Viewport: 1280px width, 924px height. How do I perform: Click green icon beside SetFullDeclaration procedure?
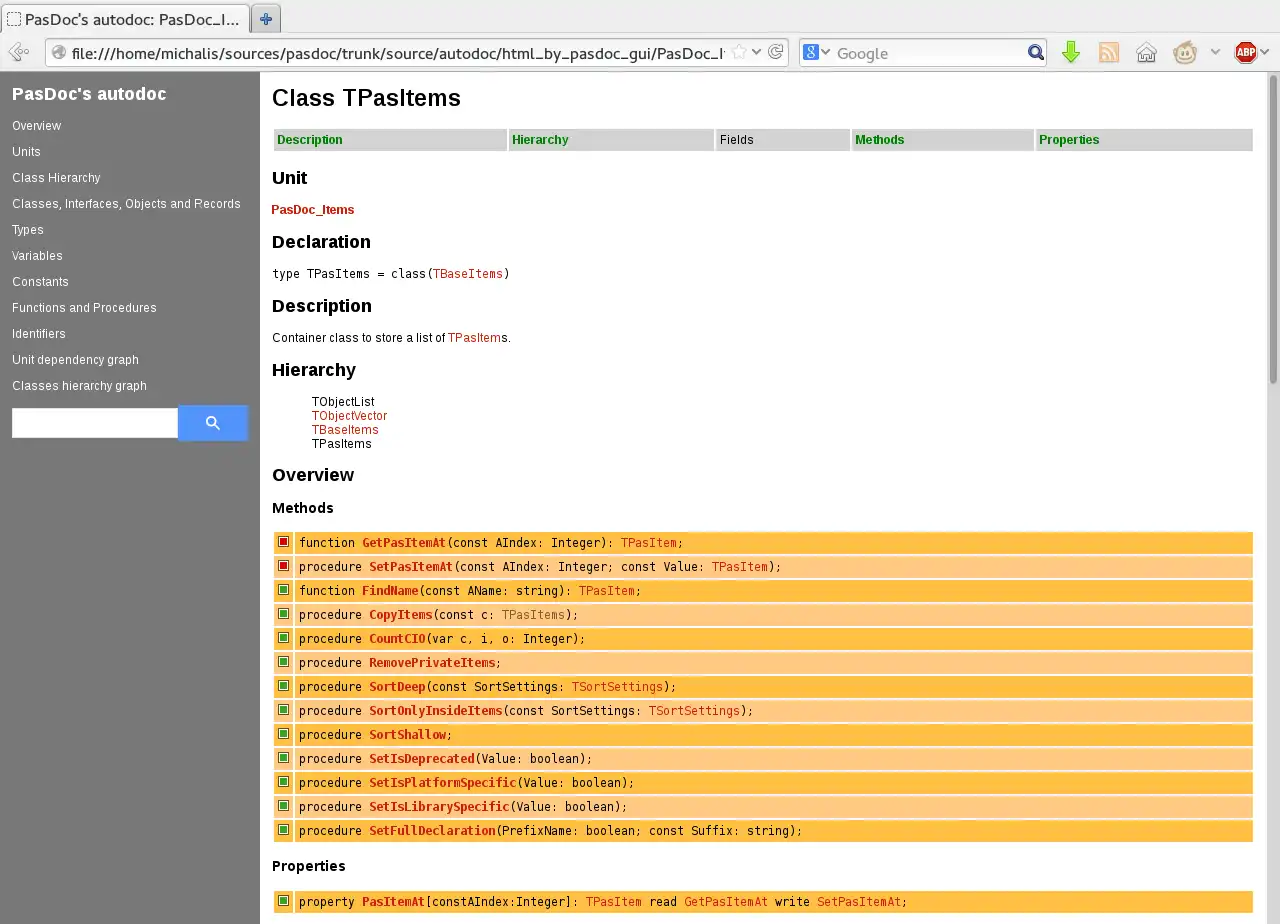pos(284,830)
